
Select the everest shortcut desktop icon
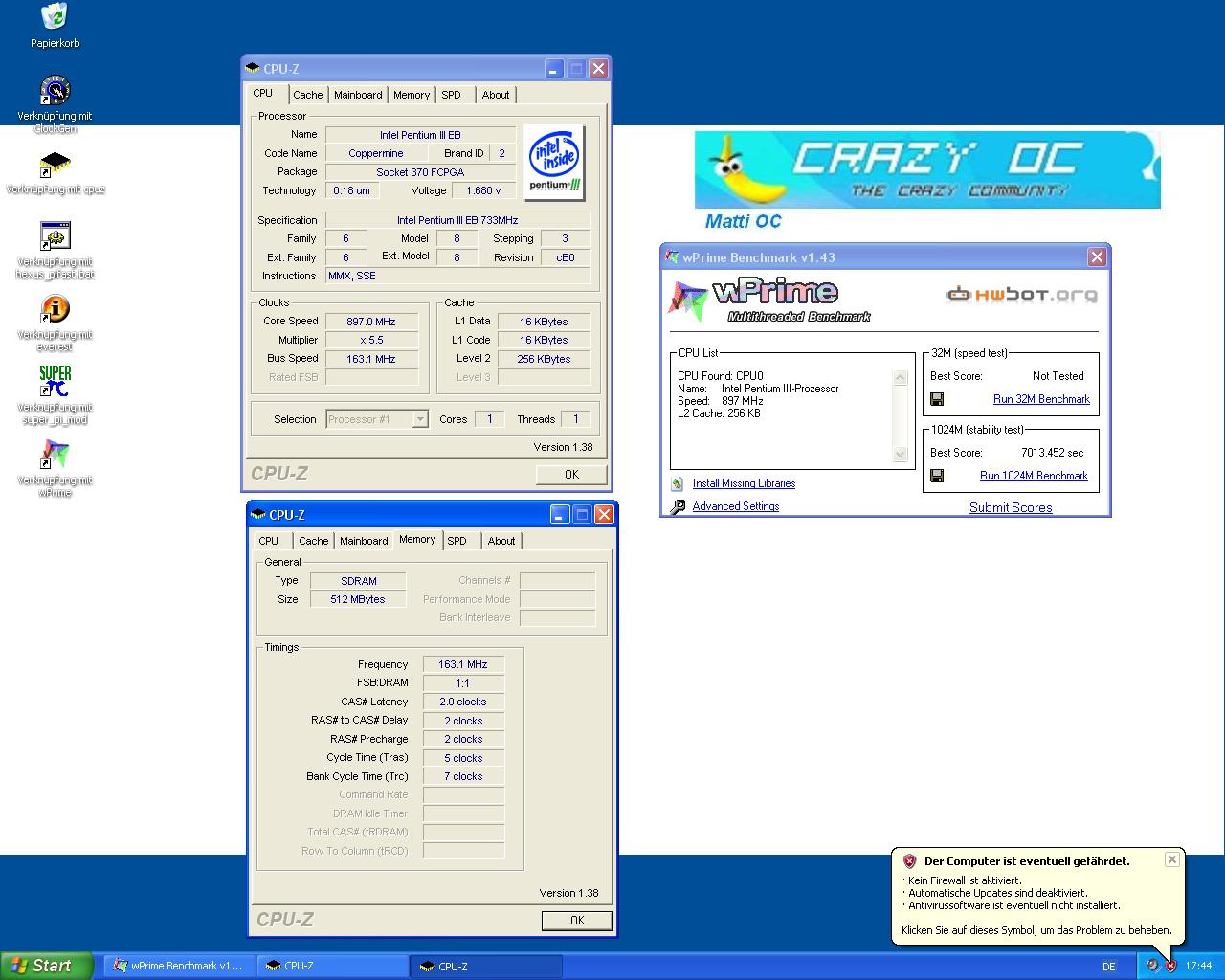[55, 310]
